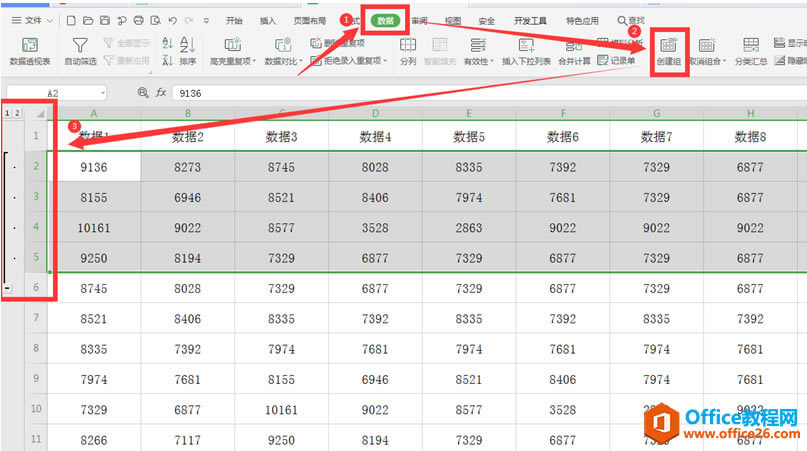Switch to the 开发工具 tab
The height and width of the screenshot is (451, 807).
530,21
